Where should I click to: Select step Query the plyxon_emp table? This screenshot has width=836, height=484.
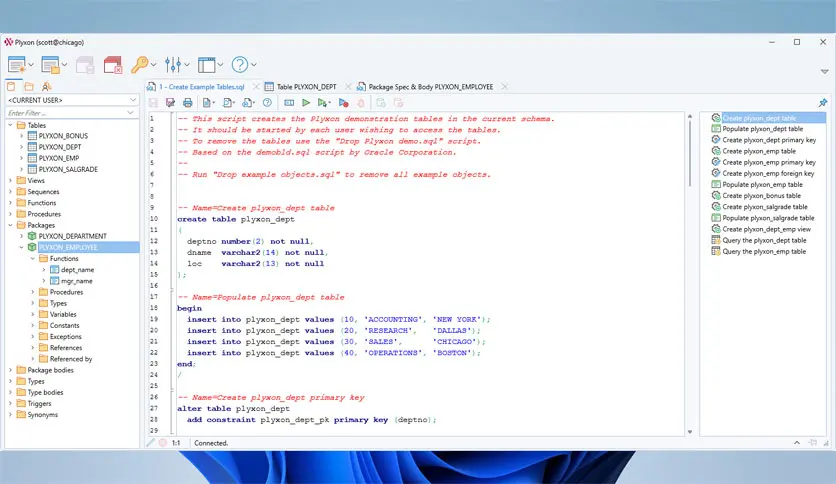point(764,252)
